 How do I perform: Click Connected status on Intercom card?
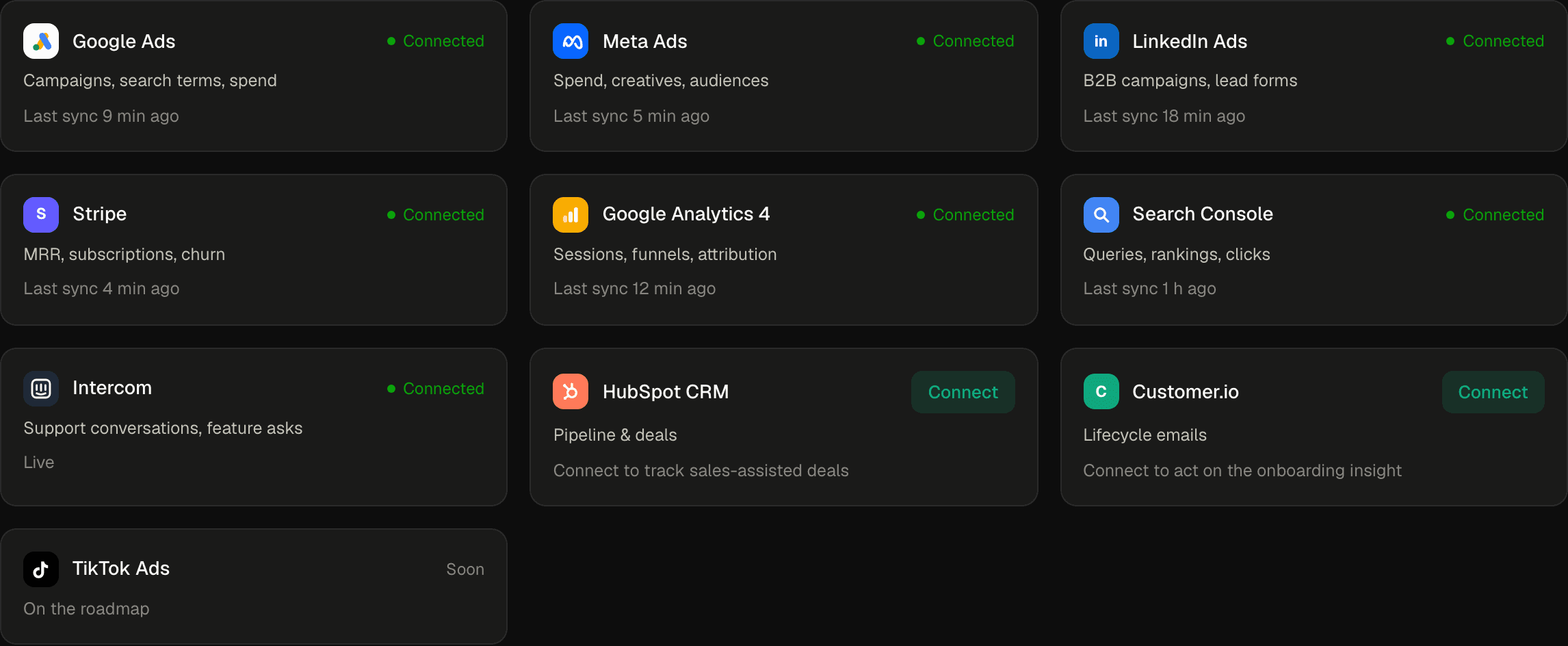(436, 389)
